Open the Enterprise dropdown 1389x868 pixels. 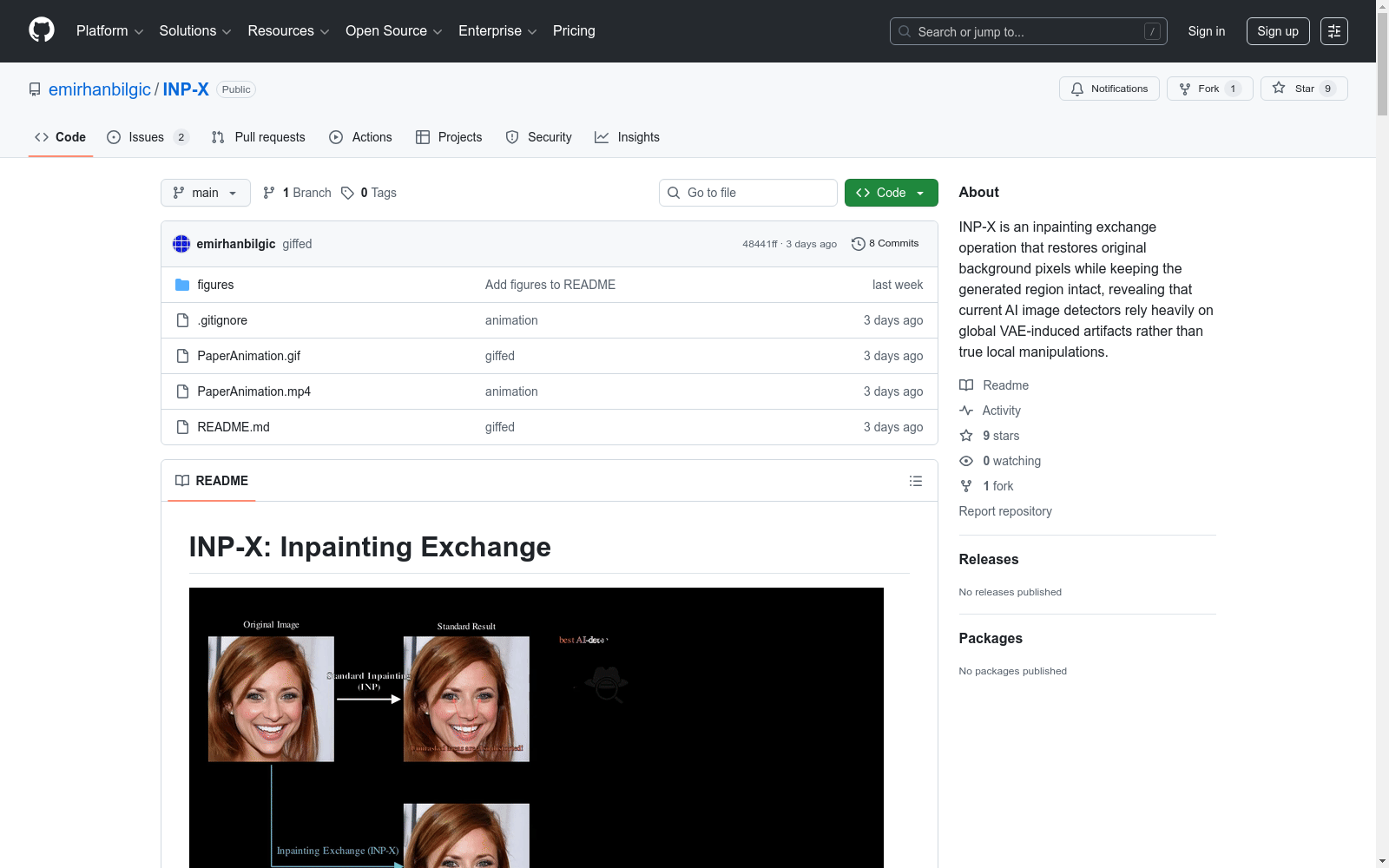click(x=497, y=31)
